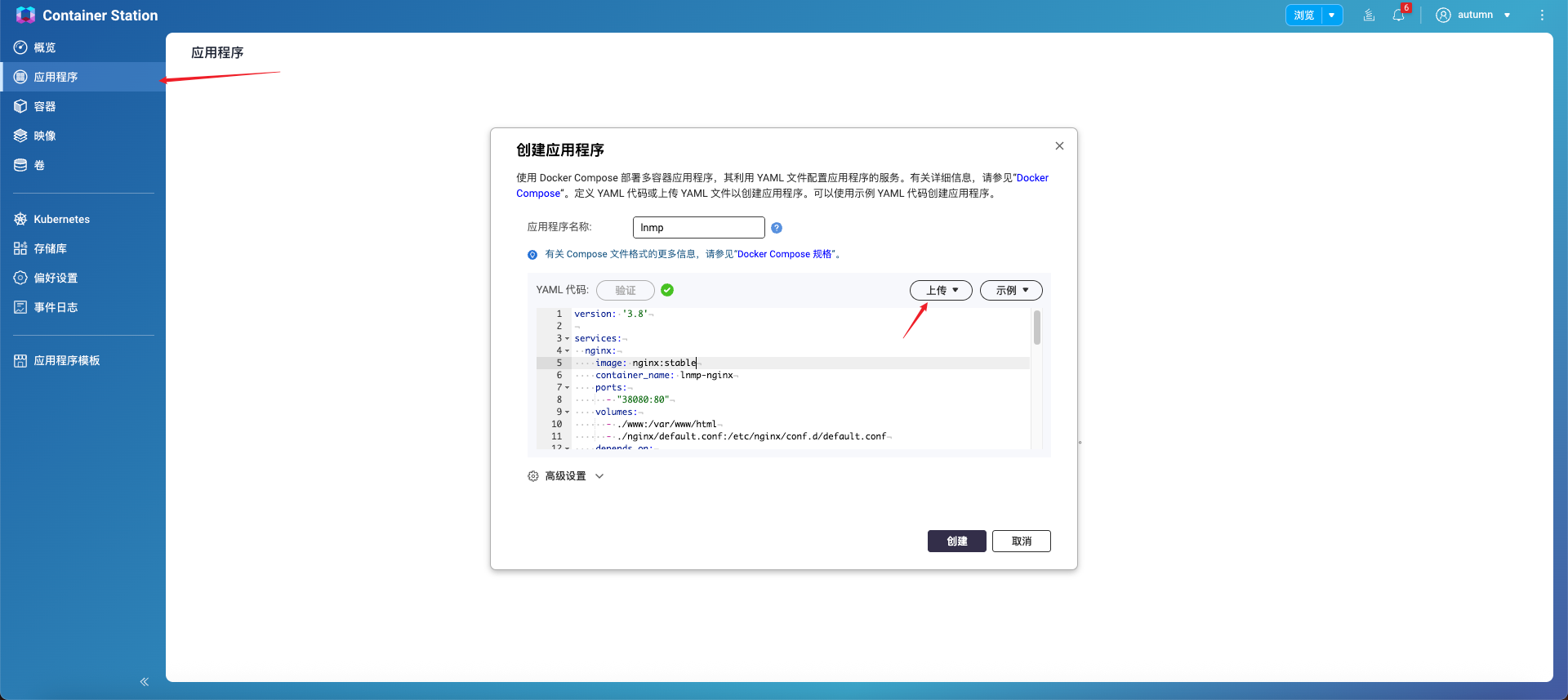Fold the nginx block at line 4
The width and height of the screenshot is (1568, 700).
pyautogui.click(x=568, y=350)
